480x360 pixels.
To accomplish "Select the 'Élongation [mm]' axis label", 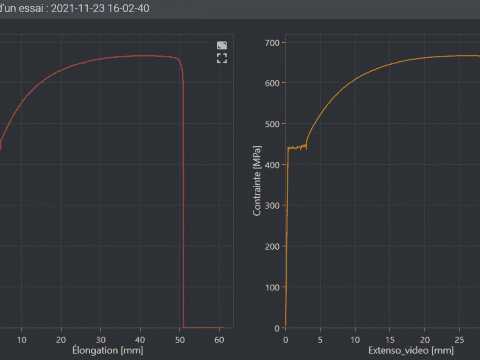I will (x=108, y=350).
